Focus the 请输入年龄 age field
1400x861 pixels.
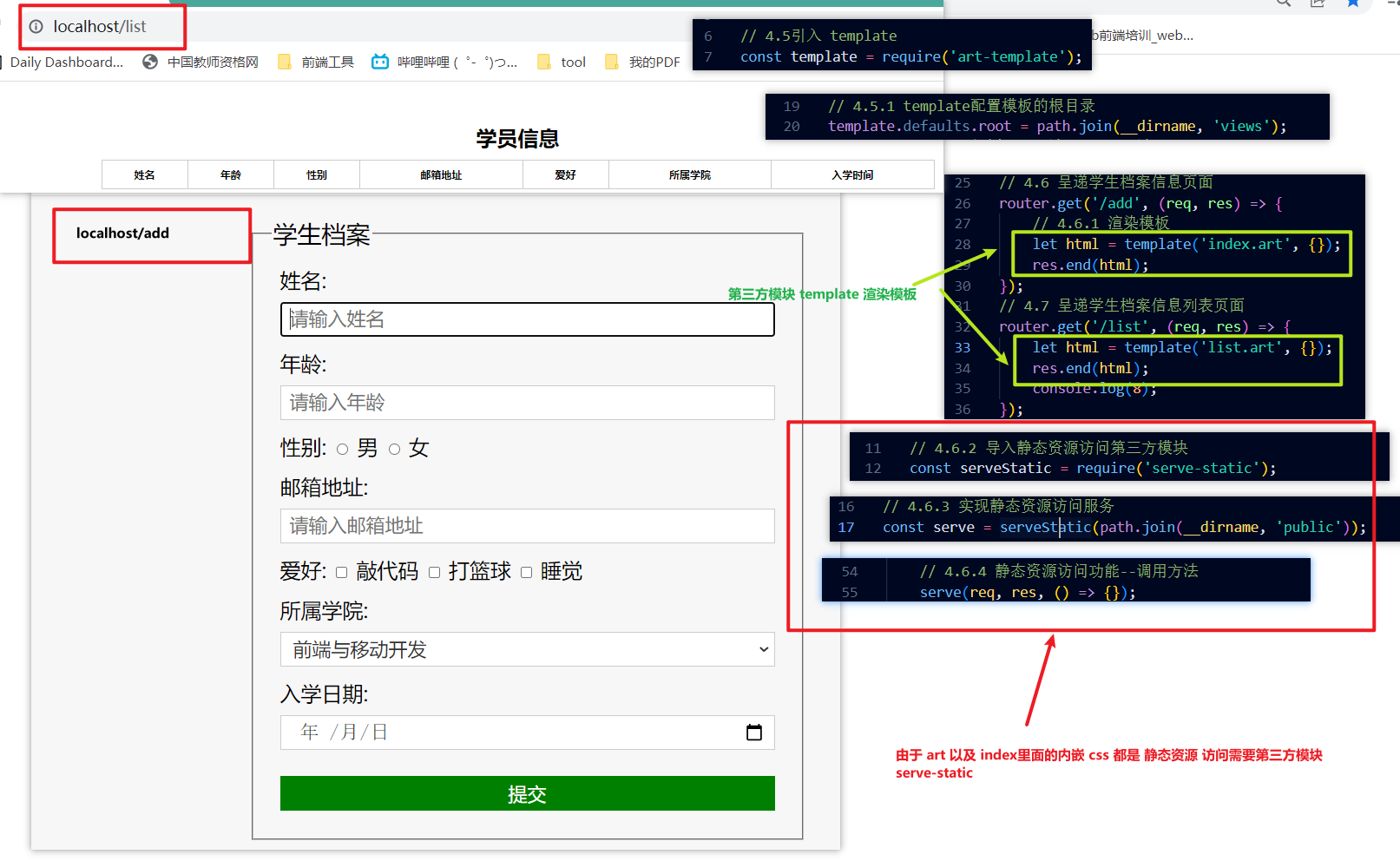click(x=528, y=403)
